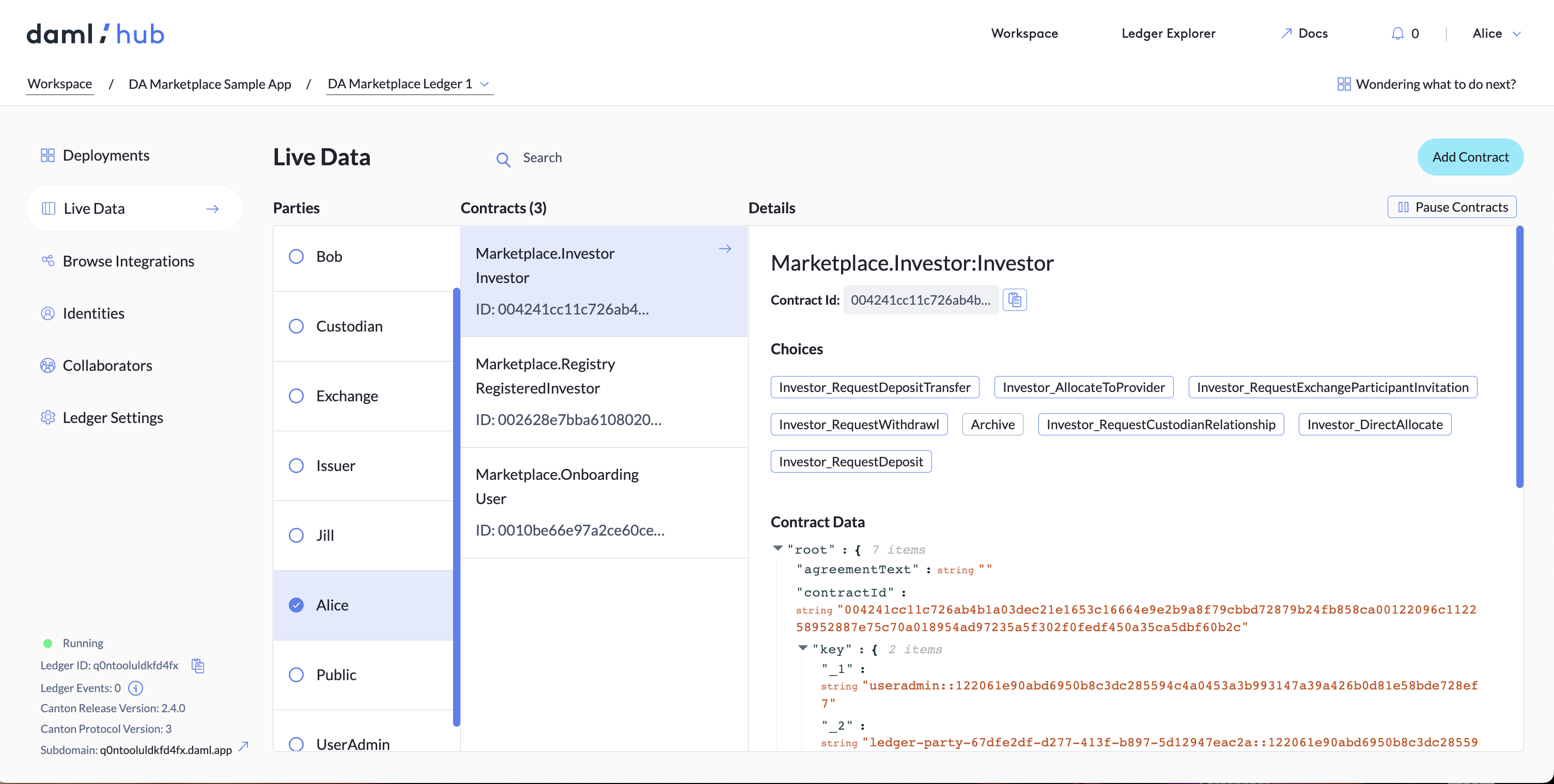
Task: Click the Details panel vertical scrollbar
Action: pos(1519,356)
